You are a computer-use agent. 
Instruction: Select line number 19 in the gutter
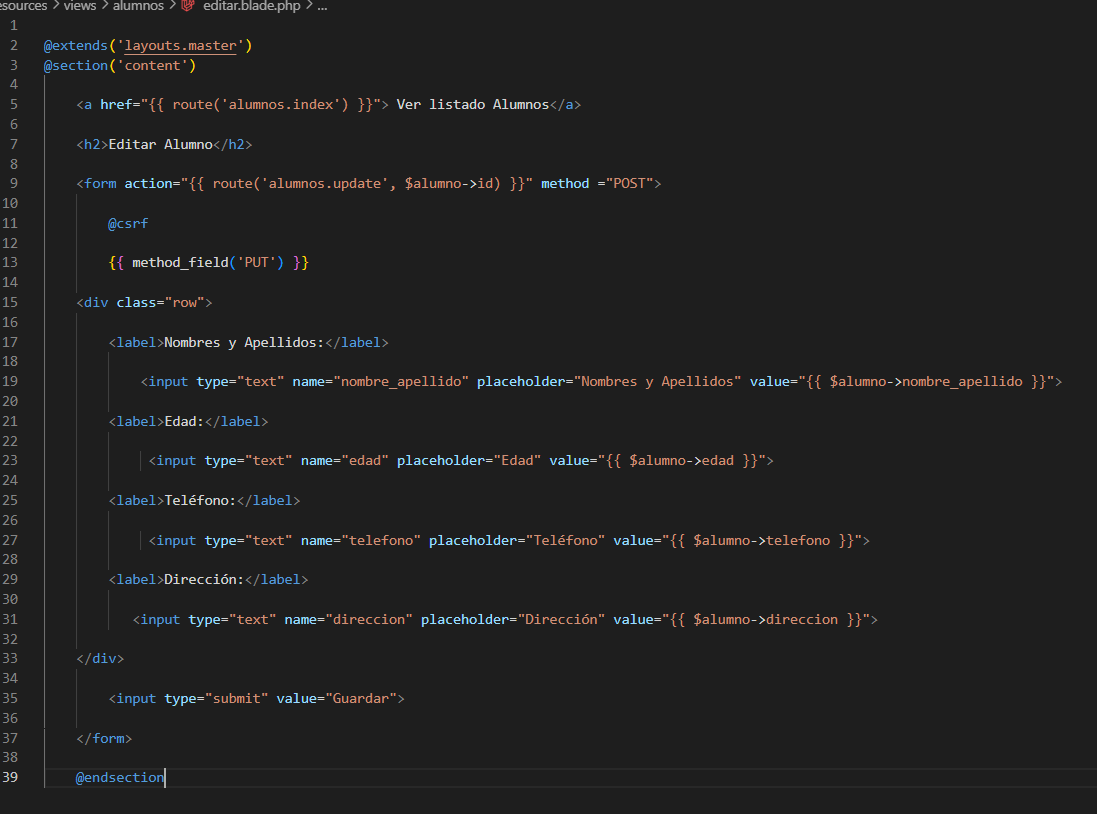(10, 381)
